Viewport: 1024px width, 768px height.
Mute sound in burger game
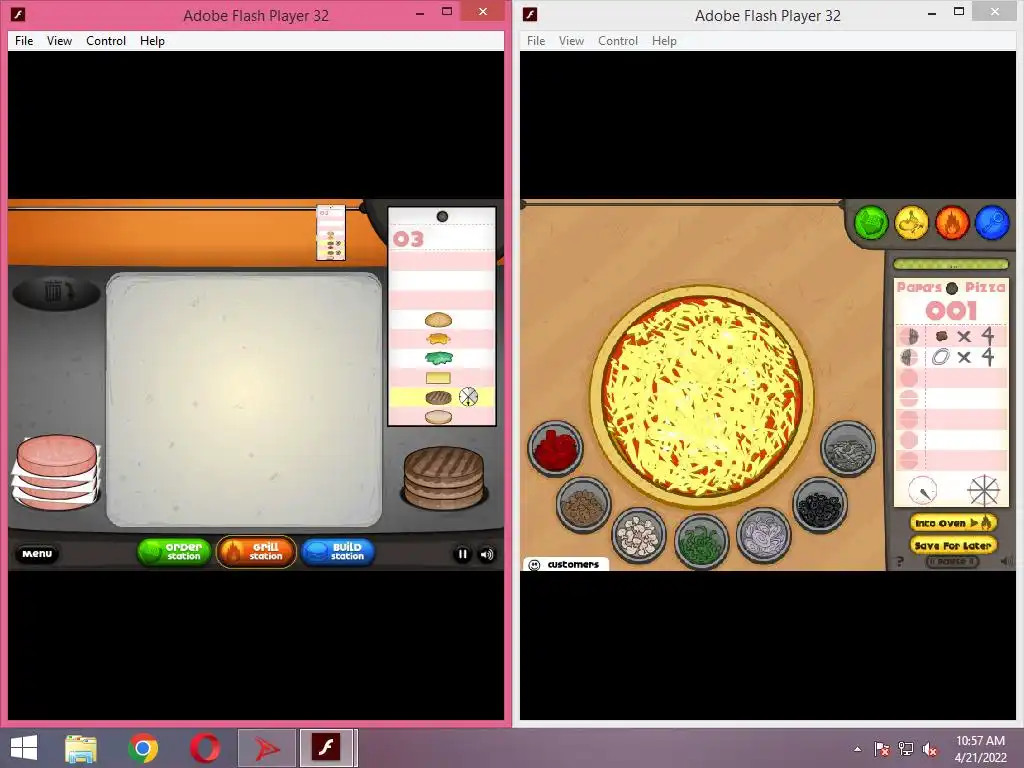click(x=487, y=554)
